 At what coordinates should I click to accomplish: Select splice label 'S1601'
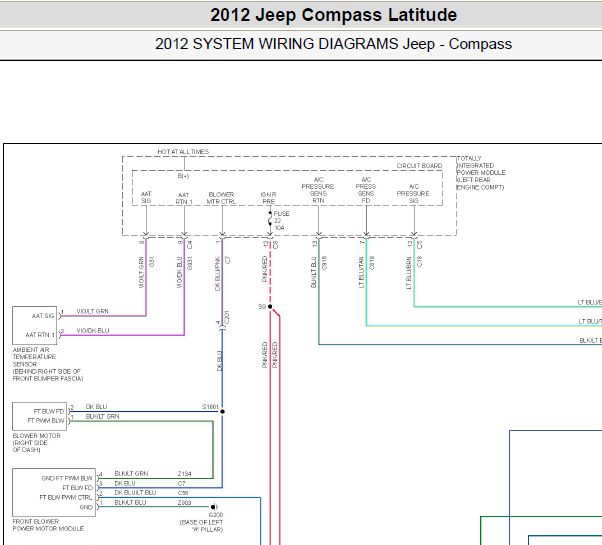210,407
